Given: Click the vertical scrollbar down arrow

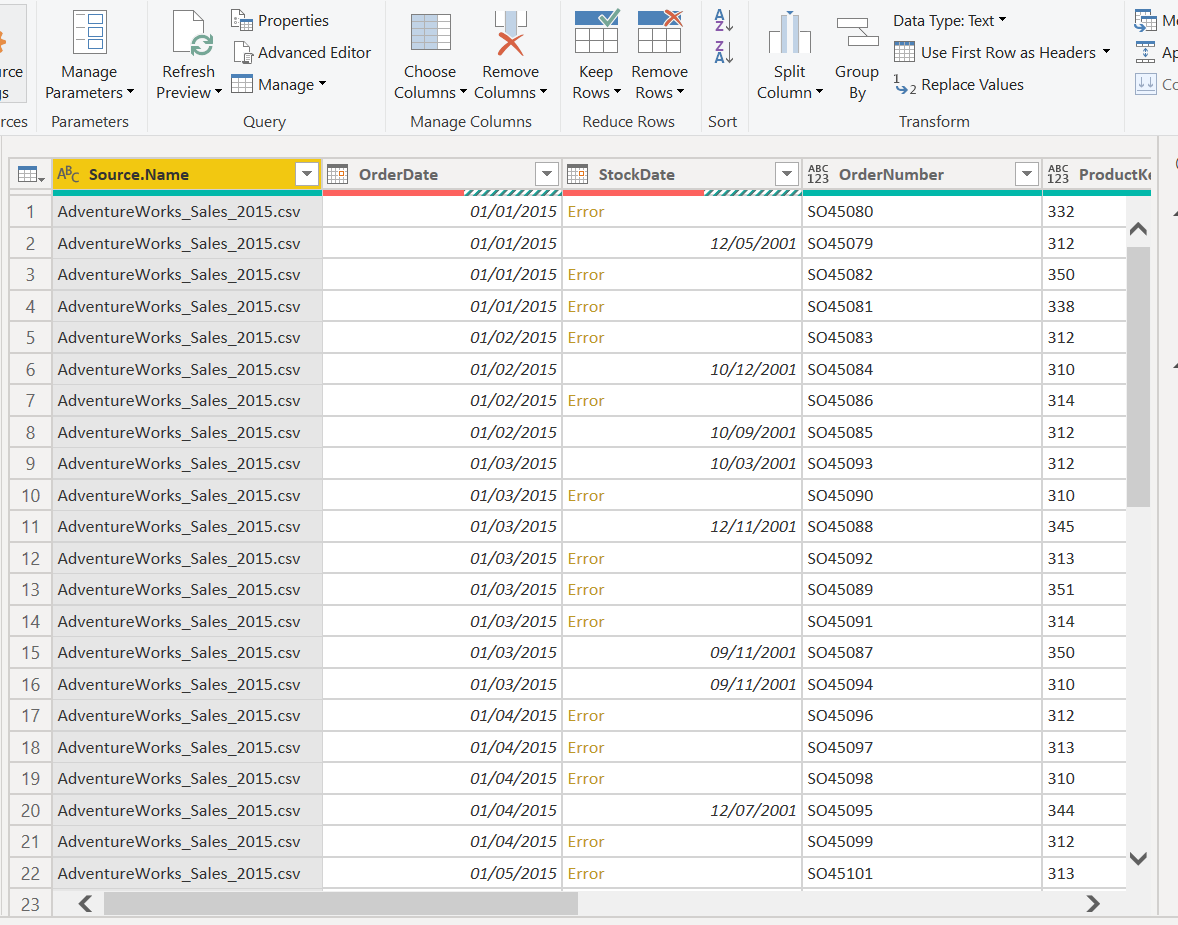Looking at the screenshot, I should tap(1138, 858).
